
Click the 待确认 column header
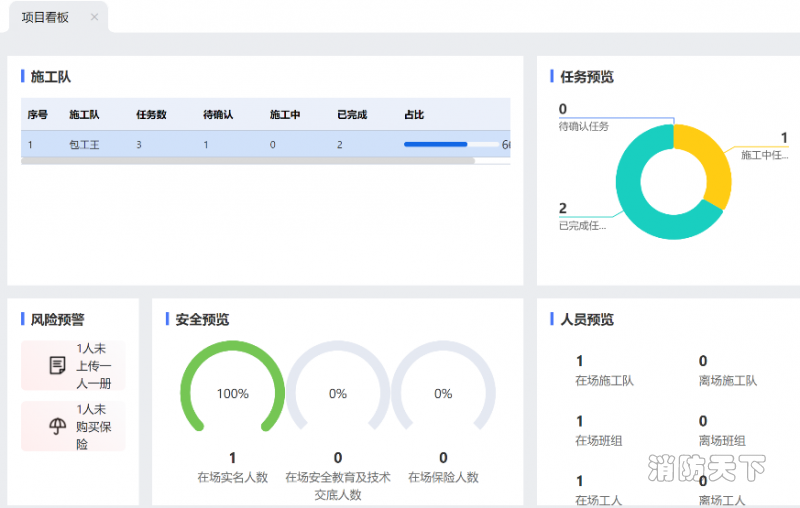(218, 115)
